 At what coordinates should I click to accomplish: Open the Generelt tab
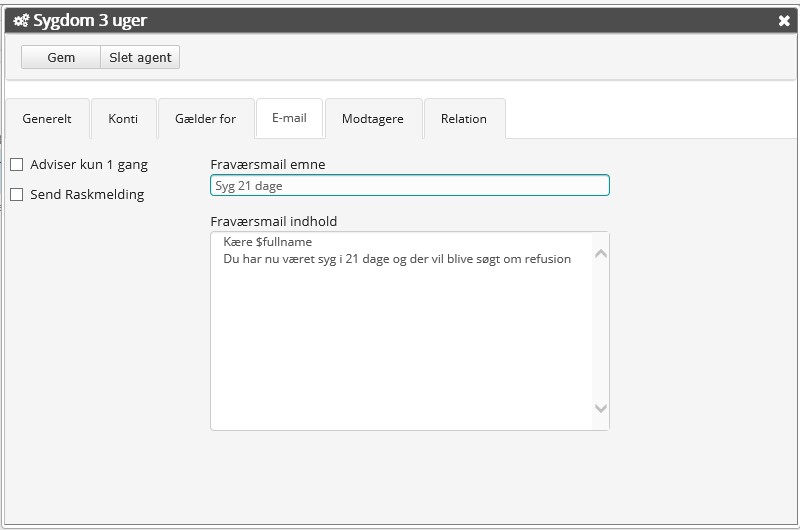[x=47, y=119]
